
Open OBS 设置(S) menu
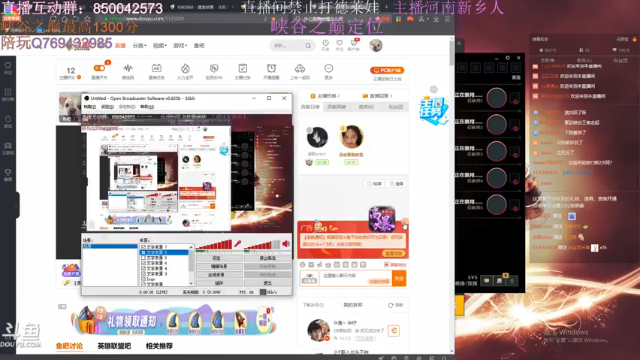coord(107,107)
